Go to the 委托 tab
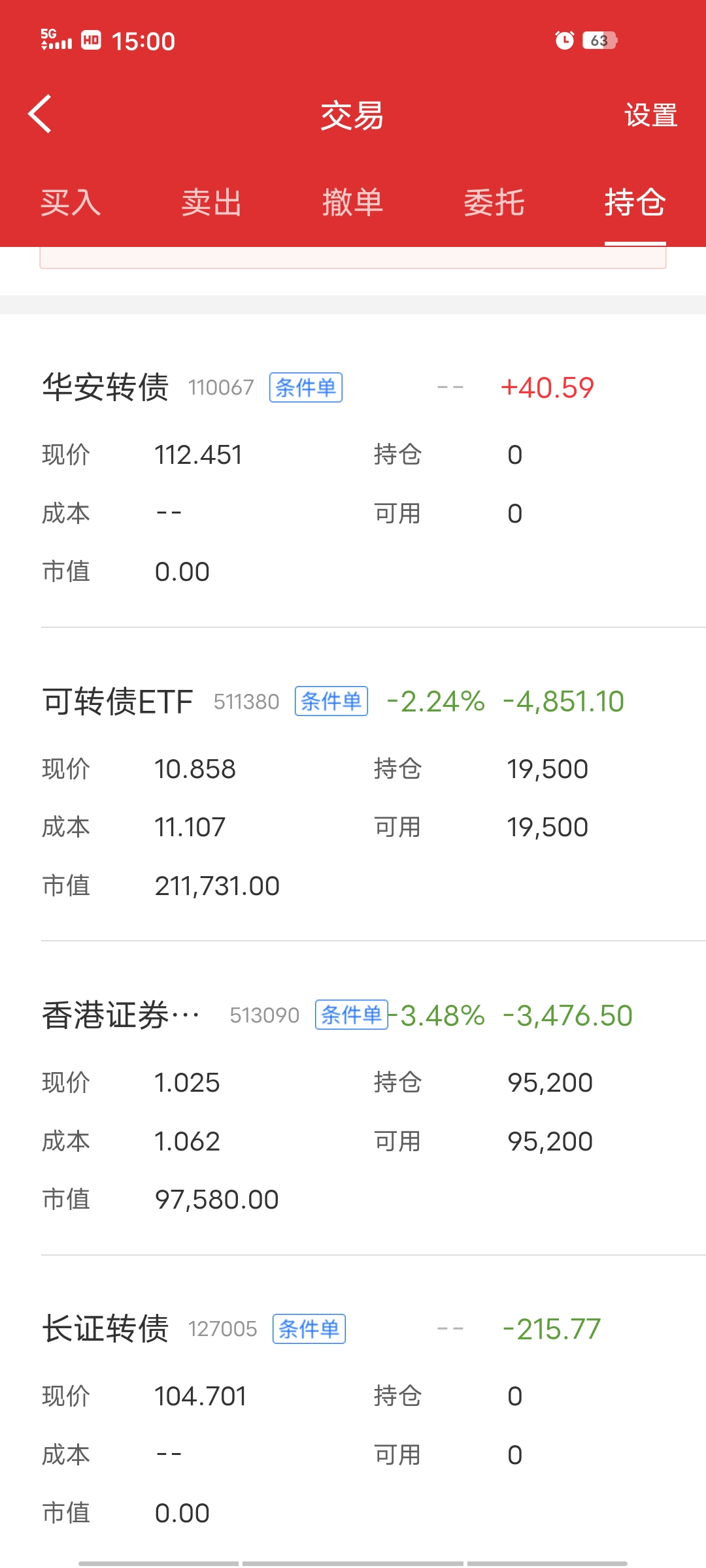Viewport: 706px width, 1568px height. click(494, 203)
